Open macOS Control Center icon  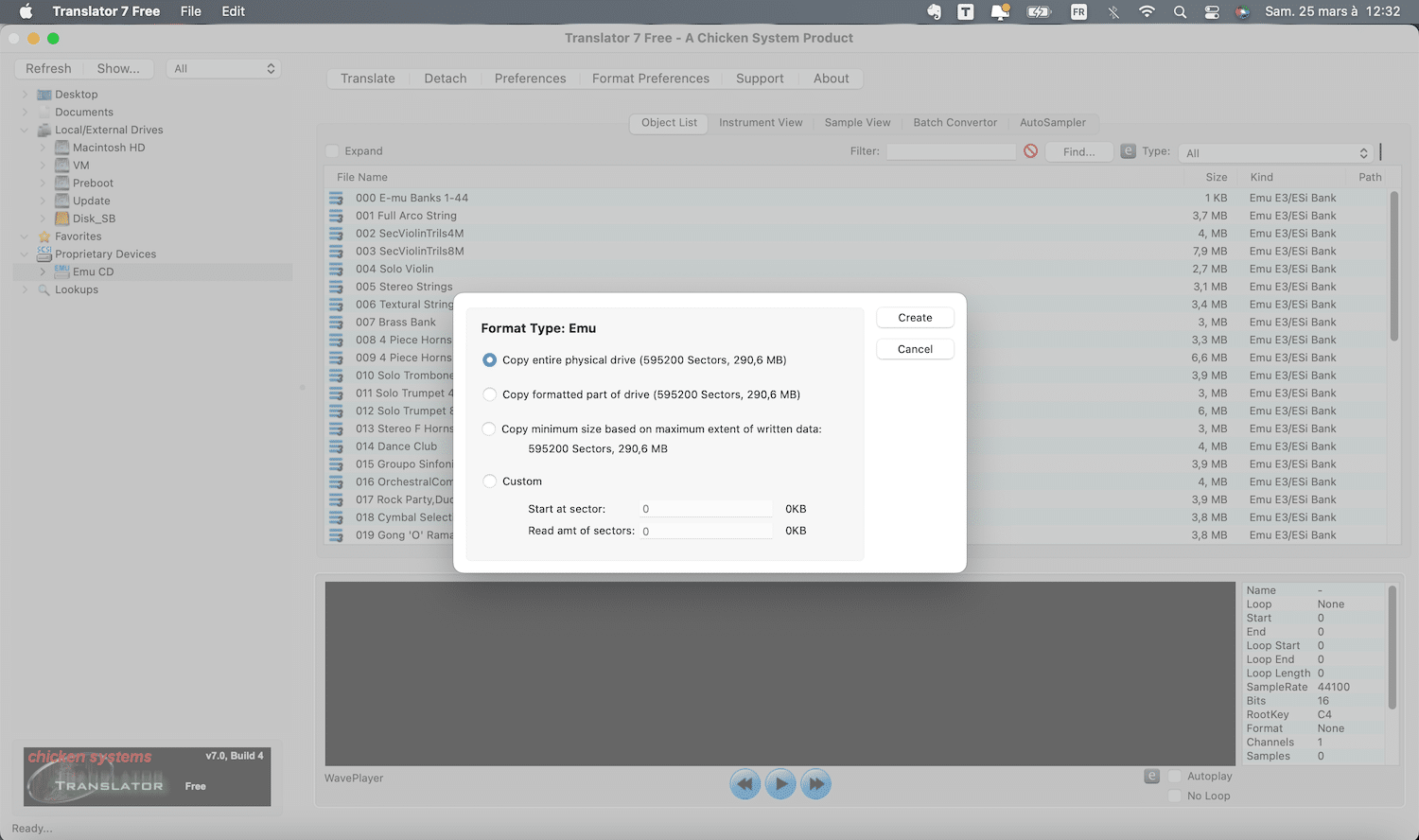point(1212,11)
